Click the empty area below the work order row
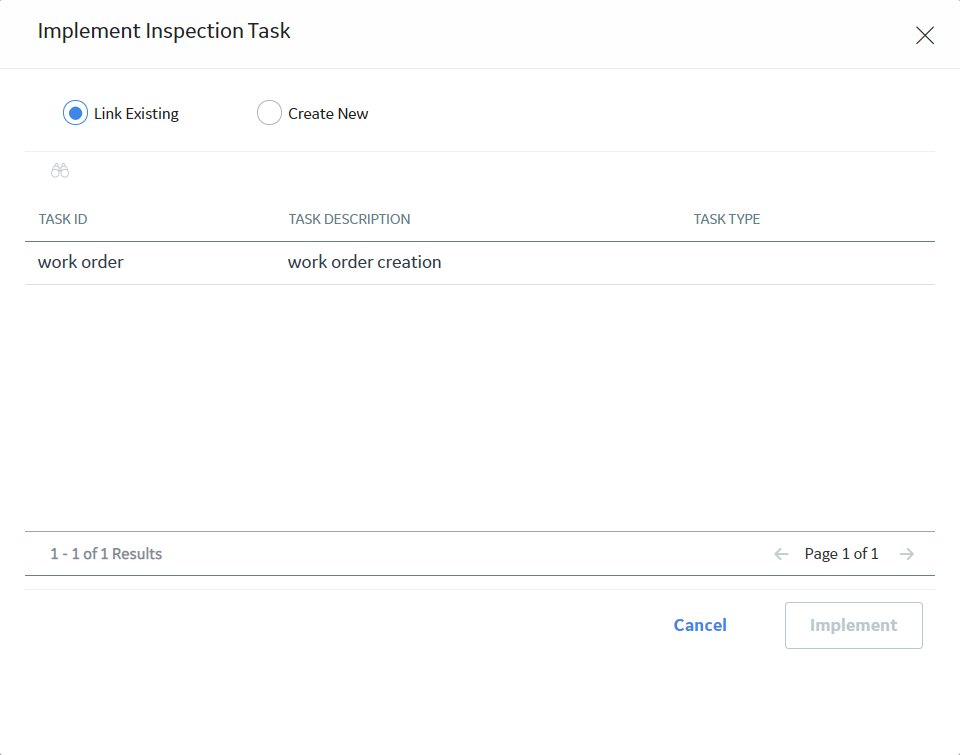This screenshot has height=755, width=960. (480, 407)
